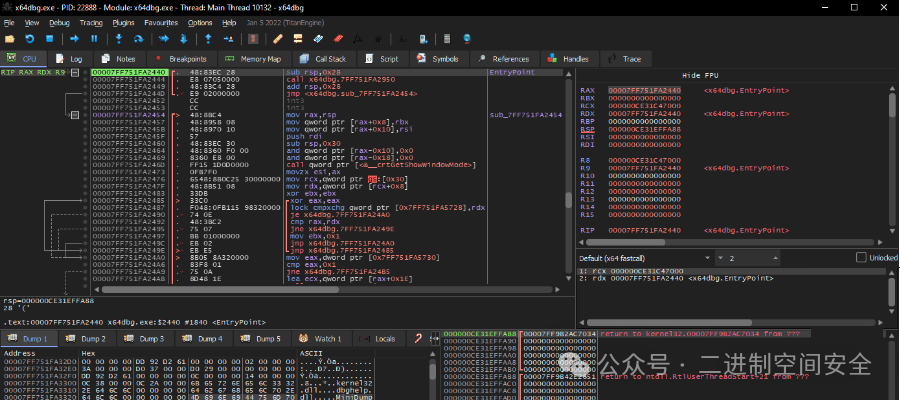This screenshot has height=400, width=900.
Task: Select the Dump 2 tab
Action: (x=92, y=339)
